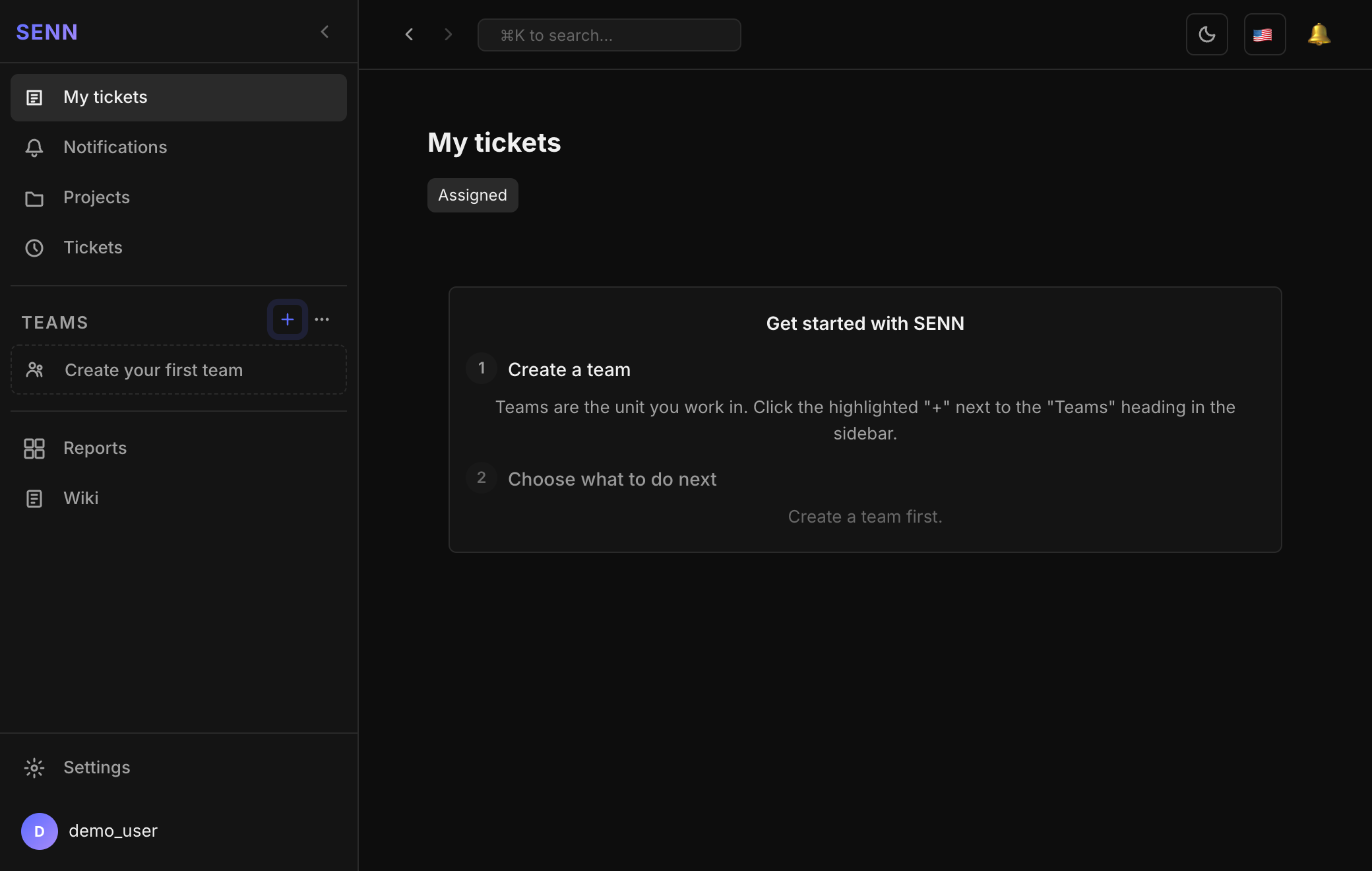Viewport: 1372px width, 871px height.
Task: Open language selector with US flag
Action: pos(1265,34)
